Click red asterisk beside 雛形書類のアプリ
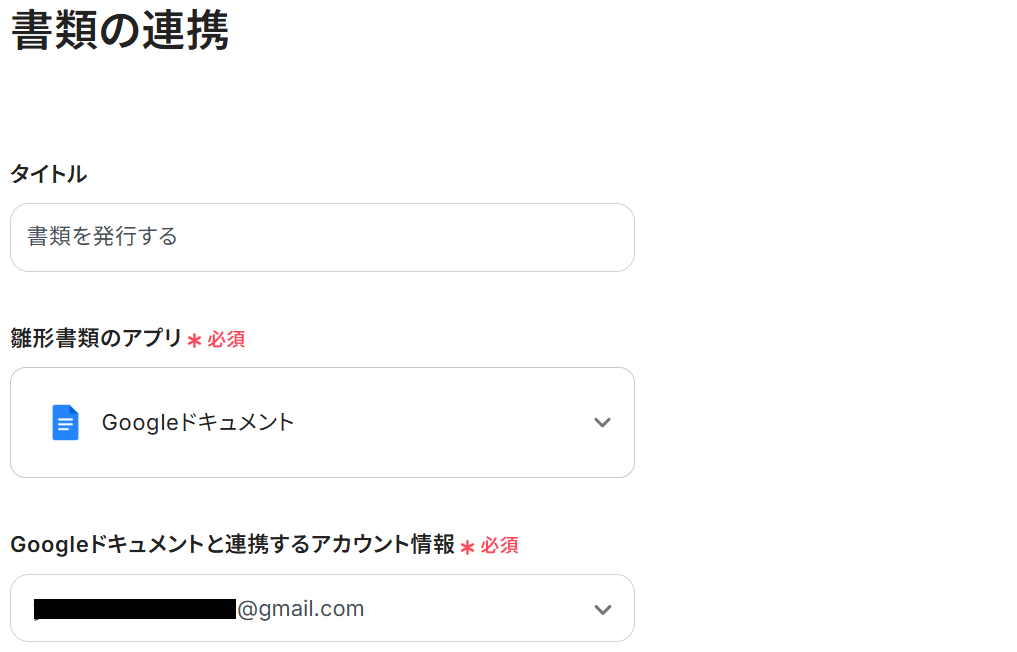The image size is (1017, 652). click(194, 341)
